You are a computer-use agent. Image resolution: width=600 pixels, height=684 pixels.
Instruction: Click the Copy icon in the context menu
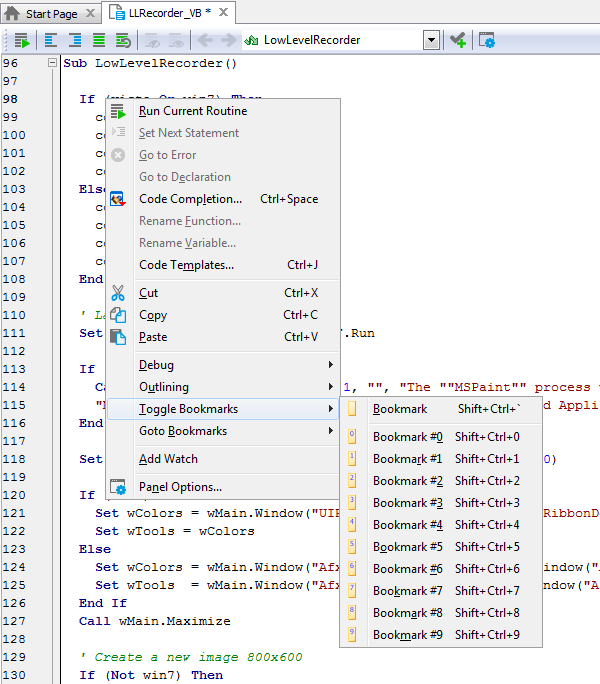[x=118, y=315]
